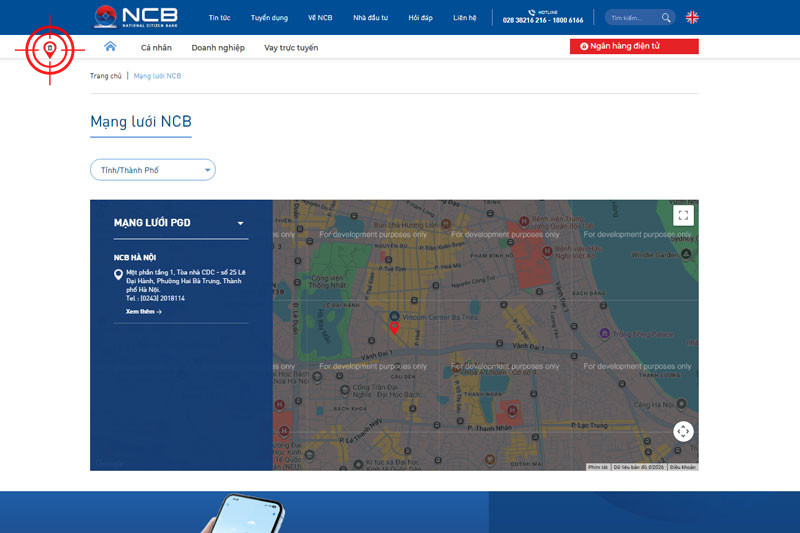This screenshot has width=800, height=533.
Task: Click the search magnifier icon
Action: point(666,18)
